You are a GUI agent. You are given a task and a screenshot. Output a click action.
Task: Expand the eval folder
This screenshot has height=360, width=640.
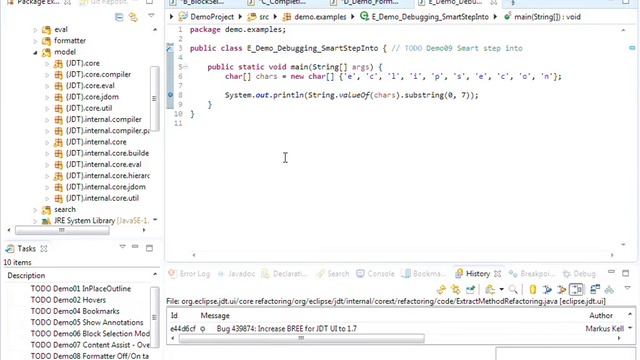coord(35,30)
